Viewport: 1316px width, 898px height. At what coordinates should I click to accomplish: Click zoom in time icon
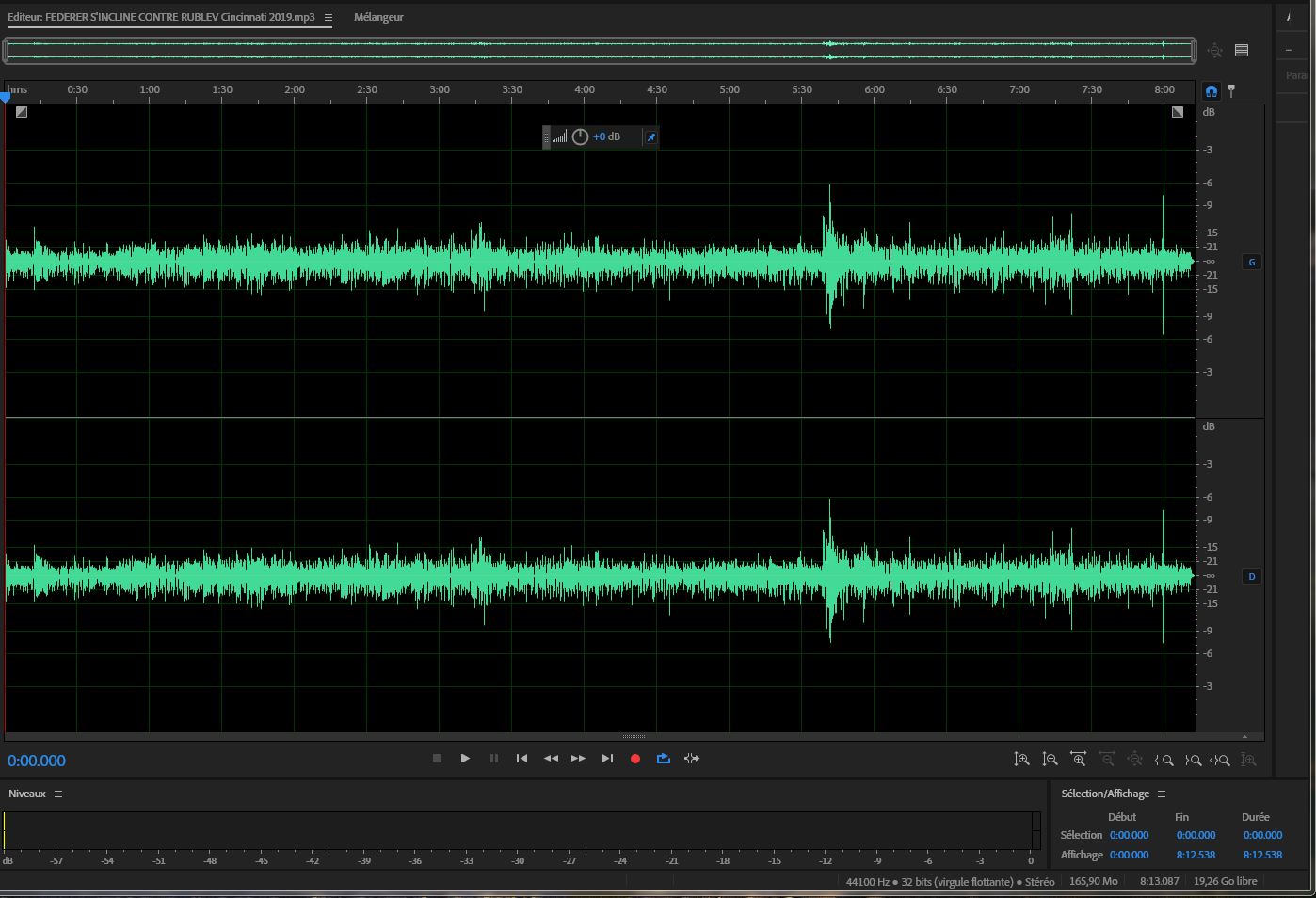1079,760
